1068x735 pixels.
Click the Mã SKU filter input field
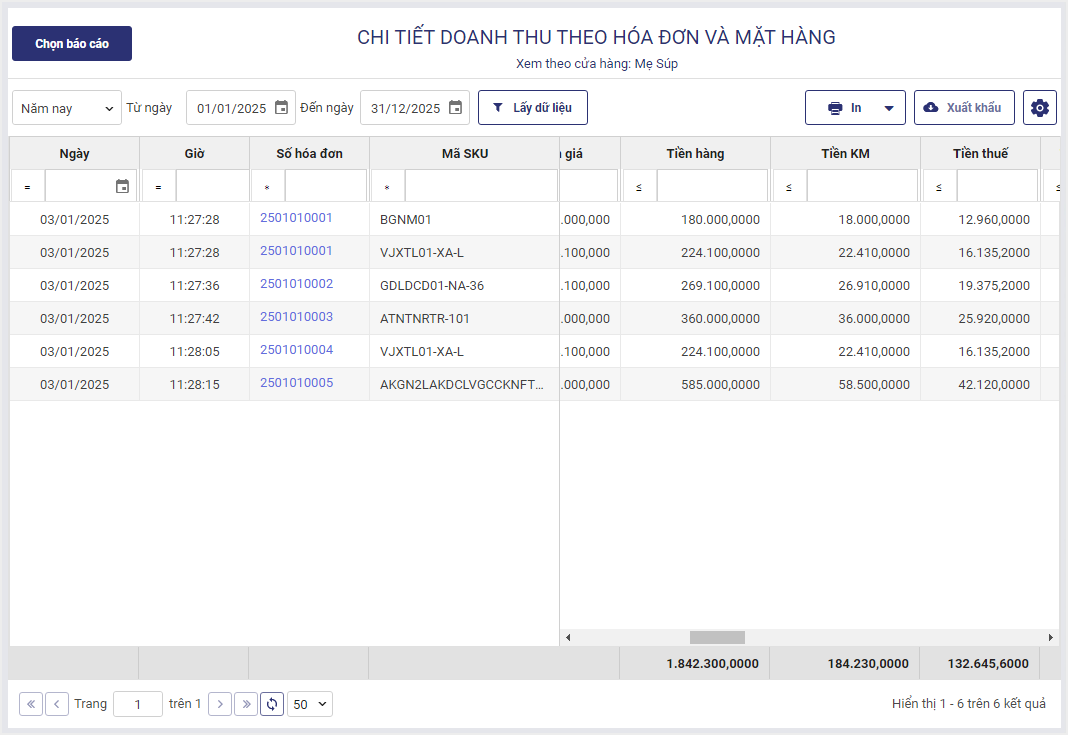(x=480, y=186)
